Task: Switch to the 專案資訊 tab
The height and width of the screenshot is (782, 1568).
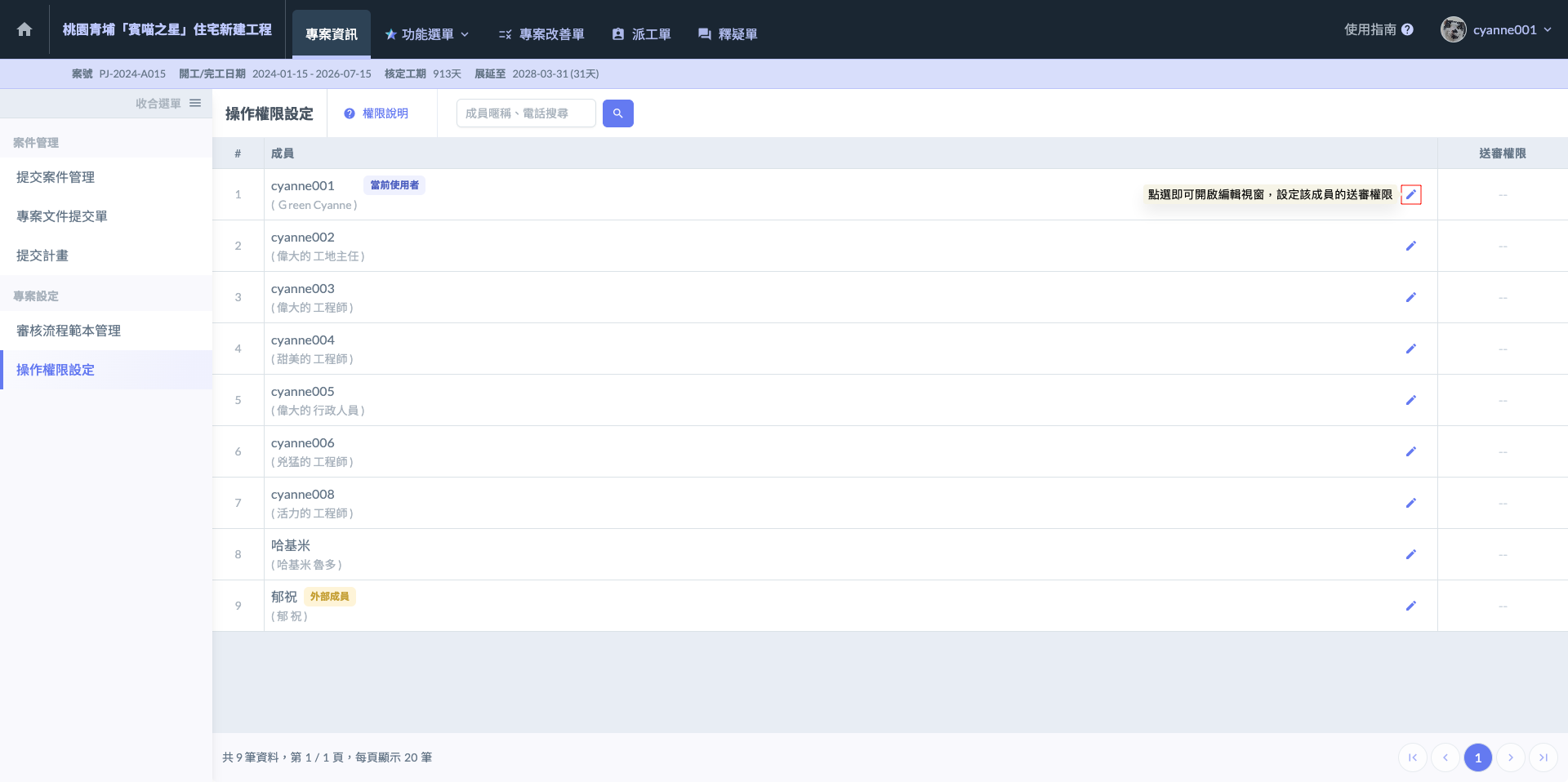Action: coord(332,34)
